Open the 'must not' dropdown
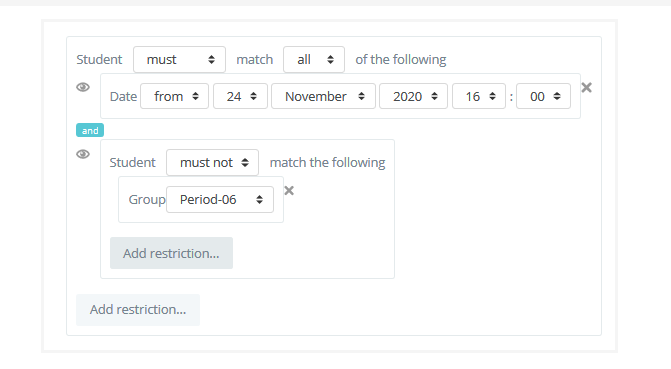 [213, 162]
